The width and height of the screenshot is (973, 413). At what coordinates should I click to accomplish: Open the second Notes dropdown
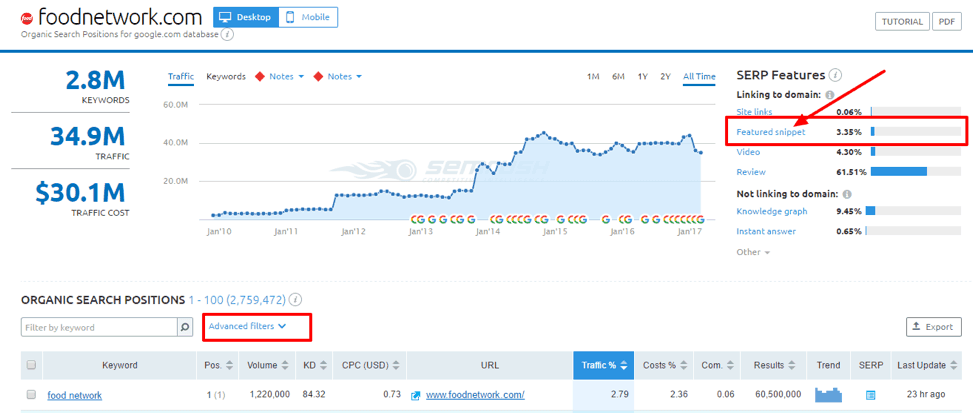(x=344, y=77)
